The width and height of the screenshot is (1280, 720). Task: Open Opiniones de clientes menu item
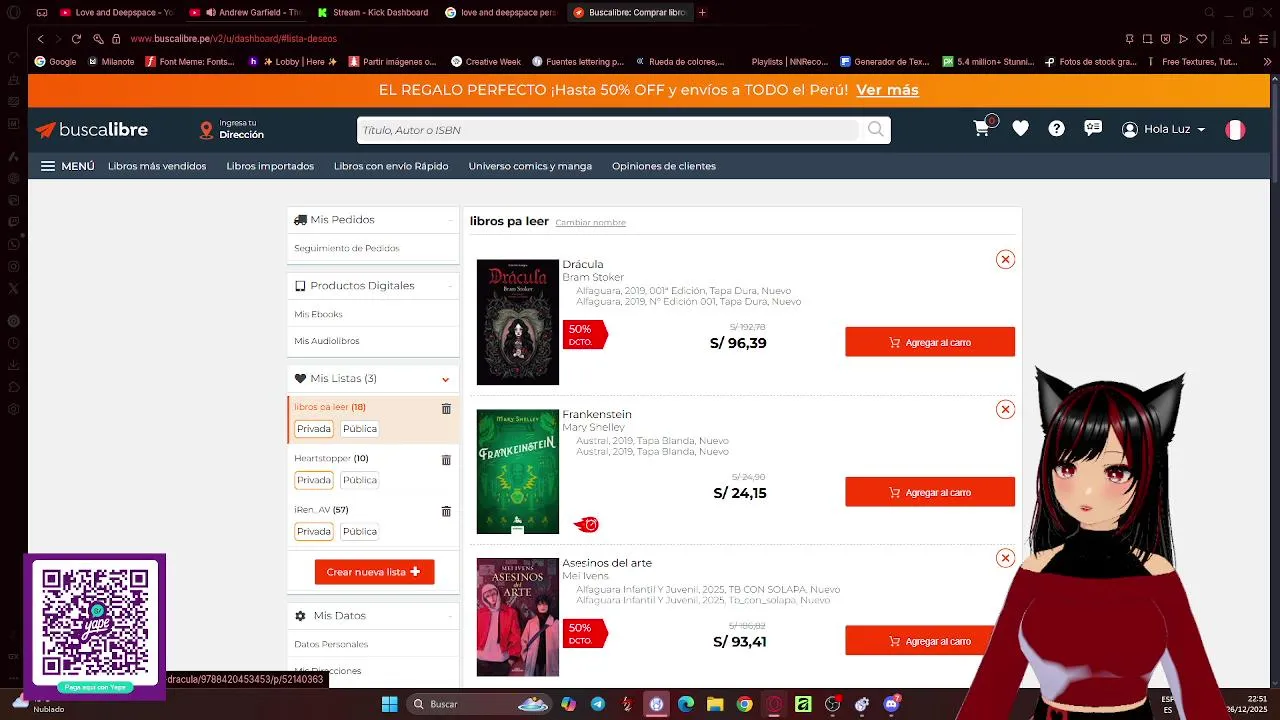pyautogui.click(x=664, y=166)
